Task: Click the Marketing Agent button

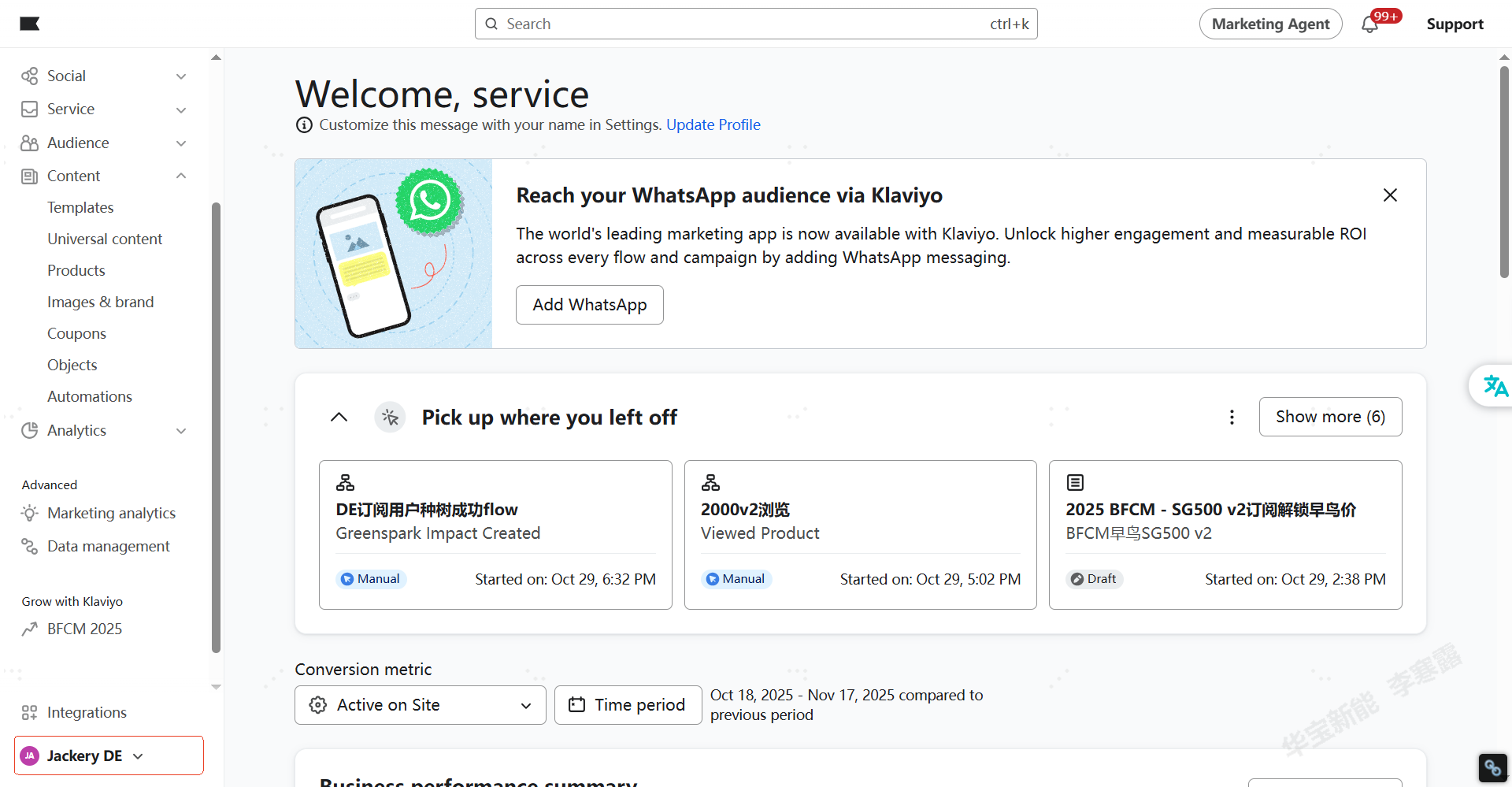Action: click(x=1270, y=24)
